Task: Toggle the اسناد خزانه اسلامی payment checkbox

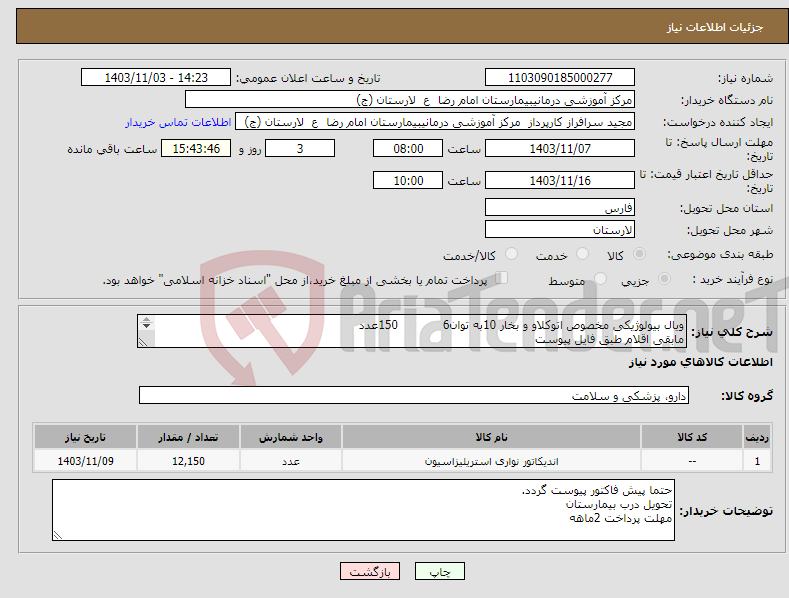Action: [x=502, y=278]
